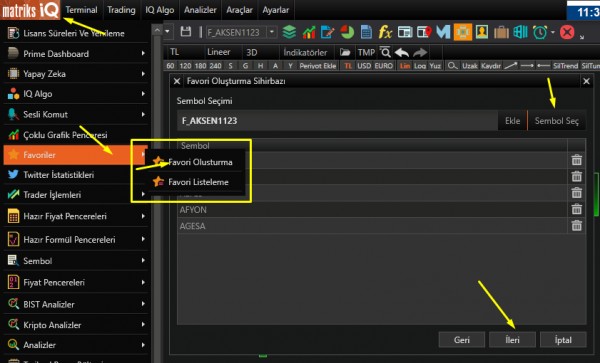Click the open folder icon beside İndikatörler
600x363 pixels.
pos(345,52)
